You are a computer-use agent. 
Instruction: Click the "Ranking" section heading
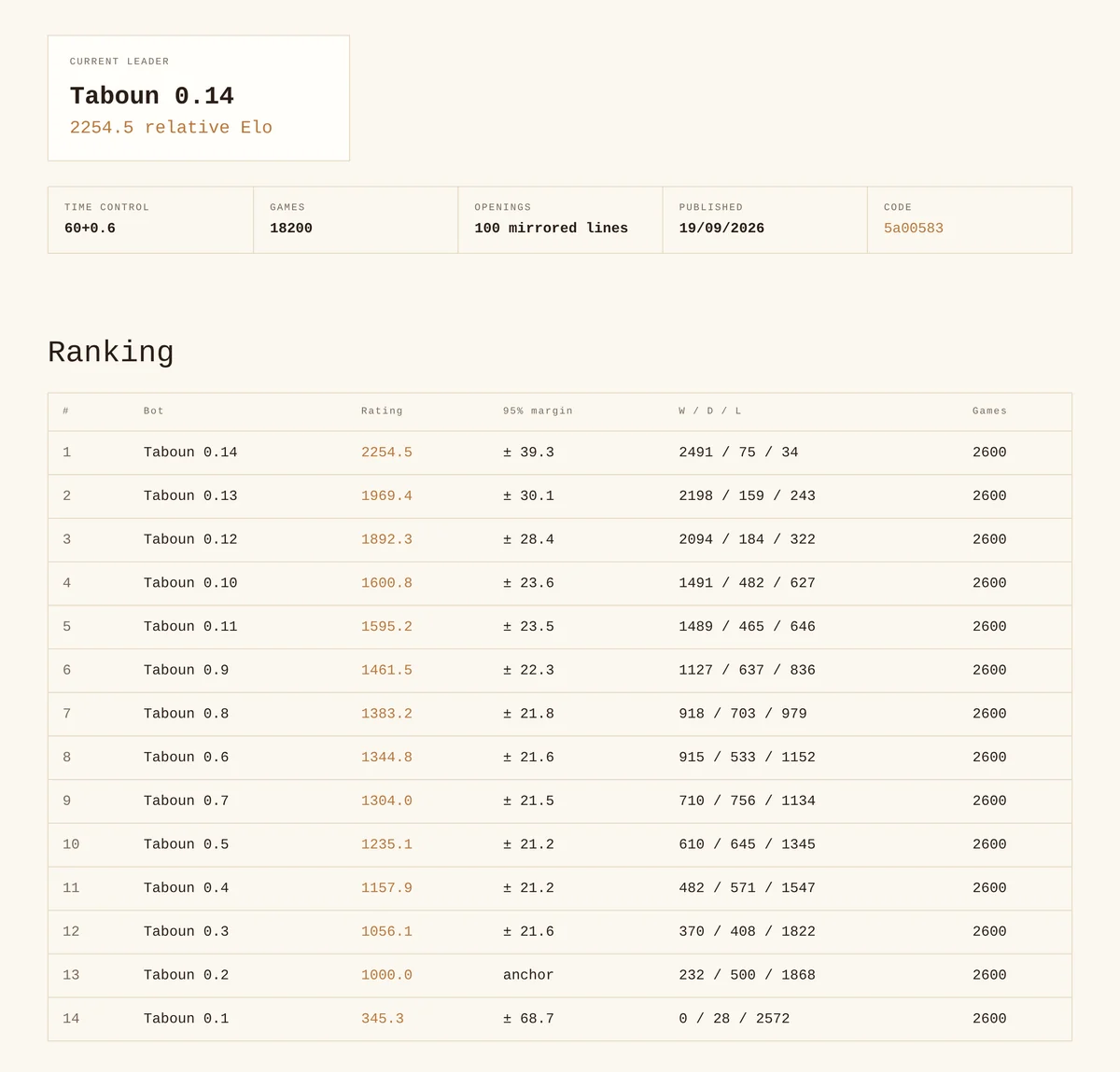tap(111, 353)
